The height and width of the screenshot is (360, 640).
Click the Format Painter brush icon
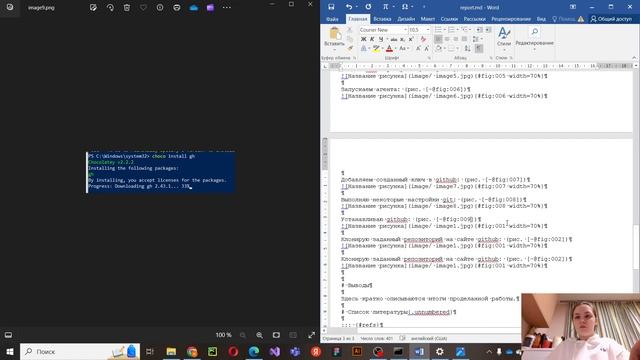(x=350, y=48)
